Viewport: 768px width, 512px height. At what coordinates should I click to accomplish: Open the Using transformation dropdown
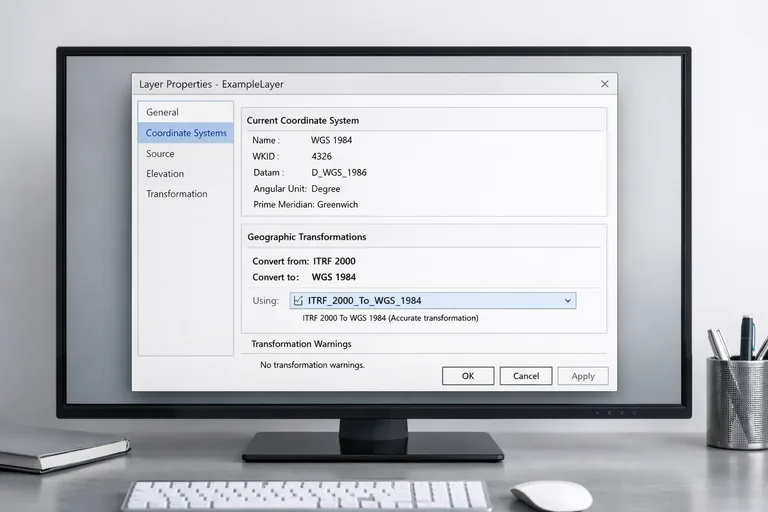click(x=432, y=301)
